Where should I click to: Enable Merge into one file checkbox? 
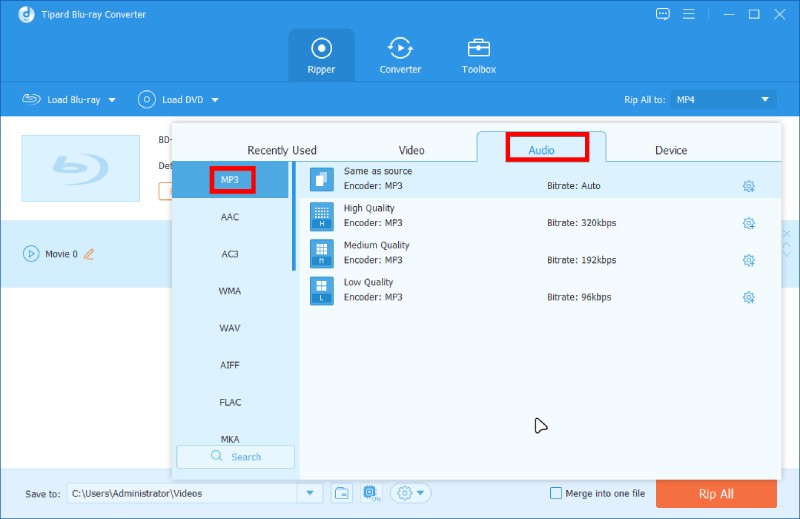point(556,493)
